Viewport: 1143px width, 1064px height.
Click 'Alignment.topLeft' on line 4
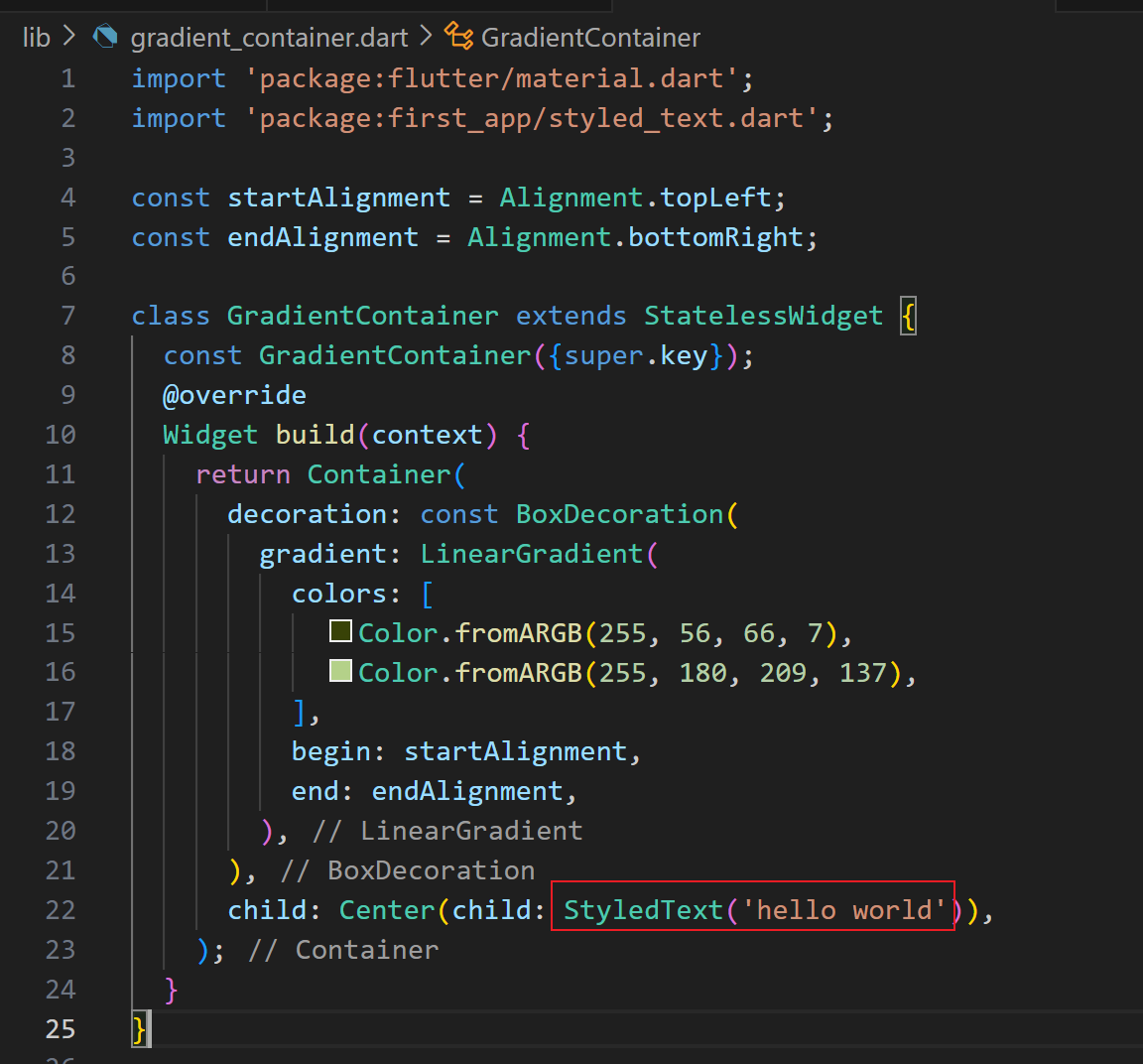(635, 198)
